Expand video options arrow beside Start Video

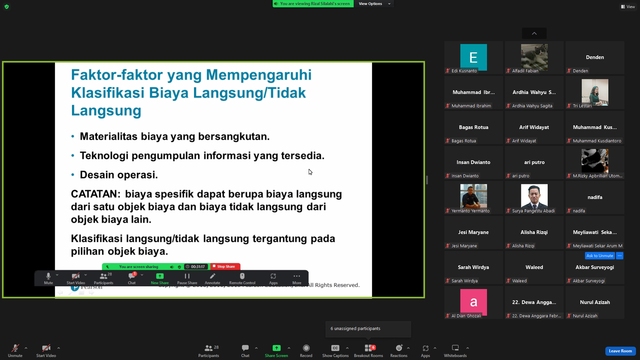pyautogui.click(x=58, y=348)
